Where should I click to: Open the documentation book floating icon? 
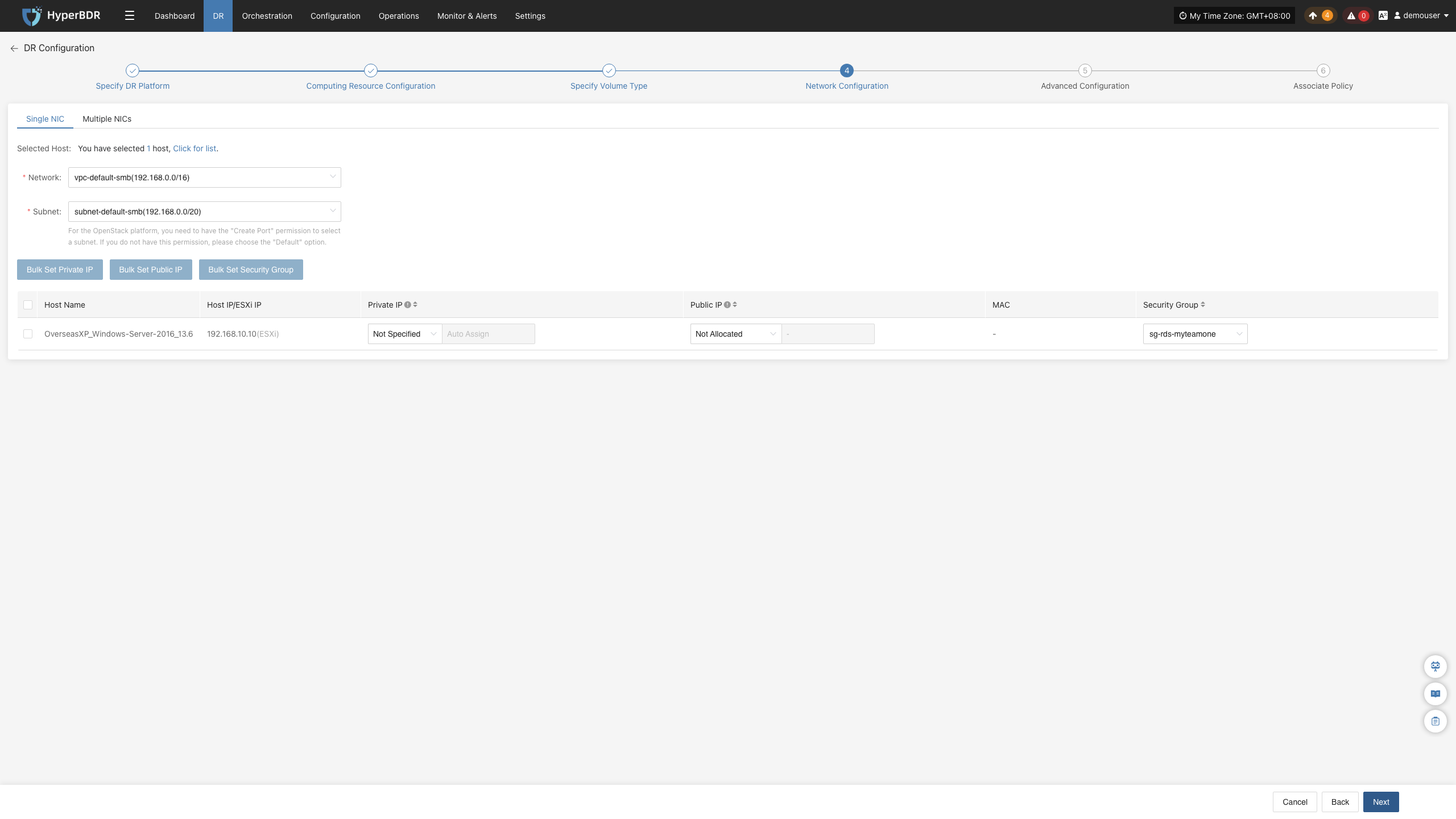(1436, 694)
